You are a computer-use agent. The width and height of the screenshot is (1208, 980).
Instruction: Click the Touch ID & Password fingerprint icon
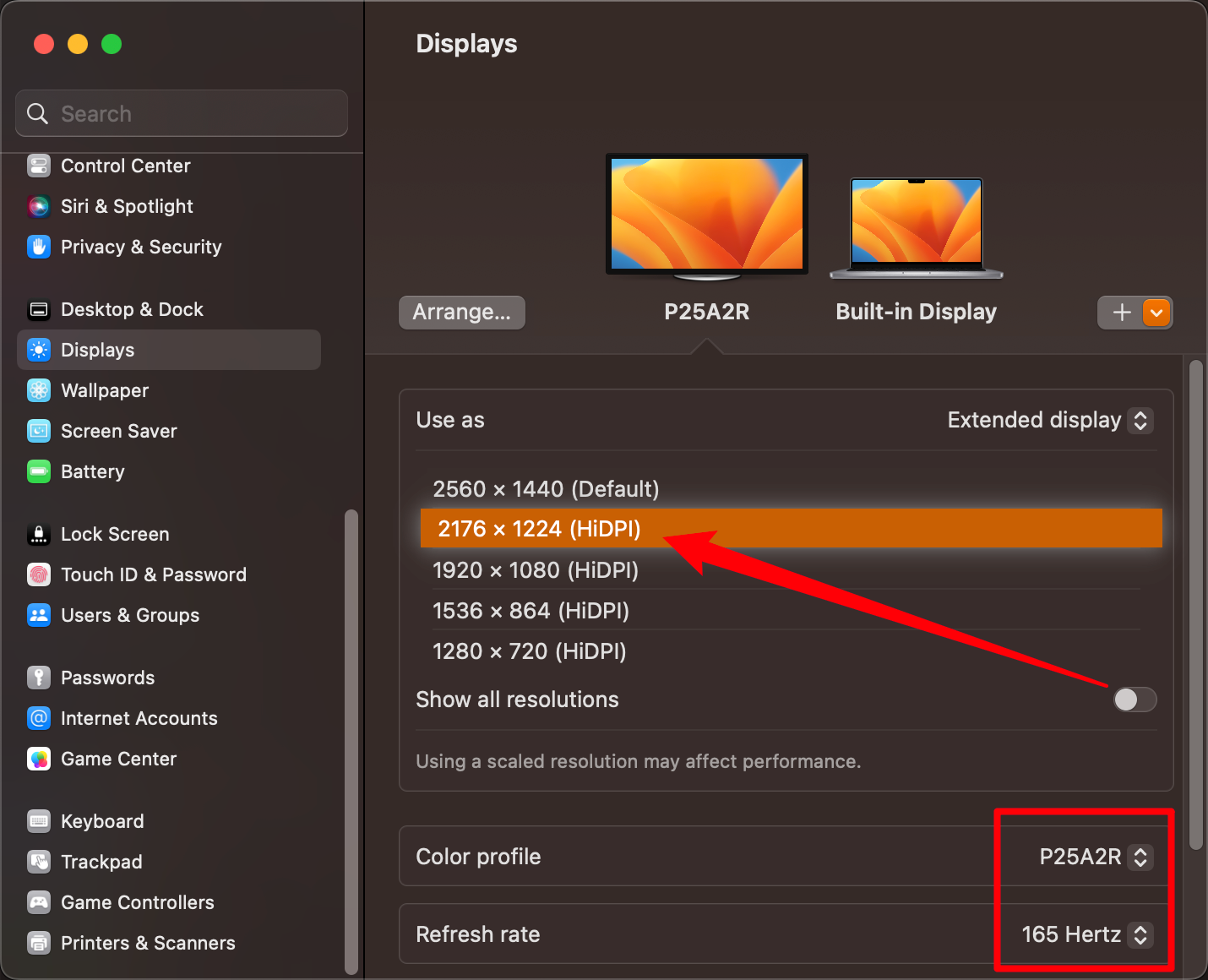39,574
